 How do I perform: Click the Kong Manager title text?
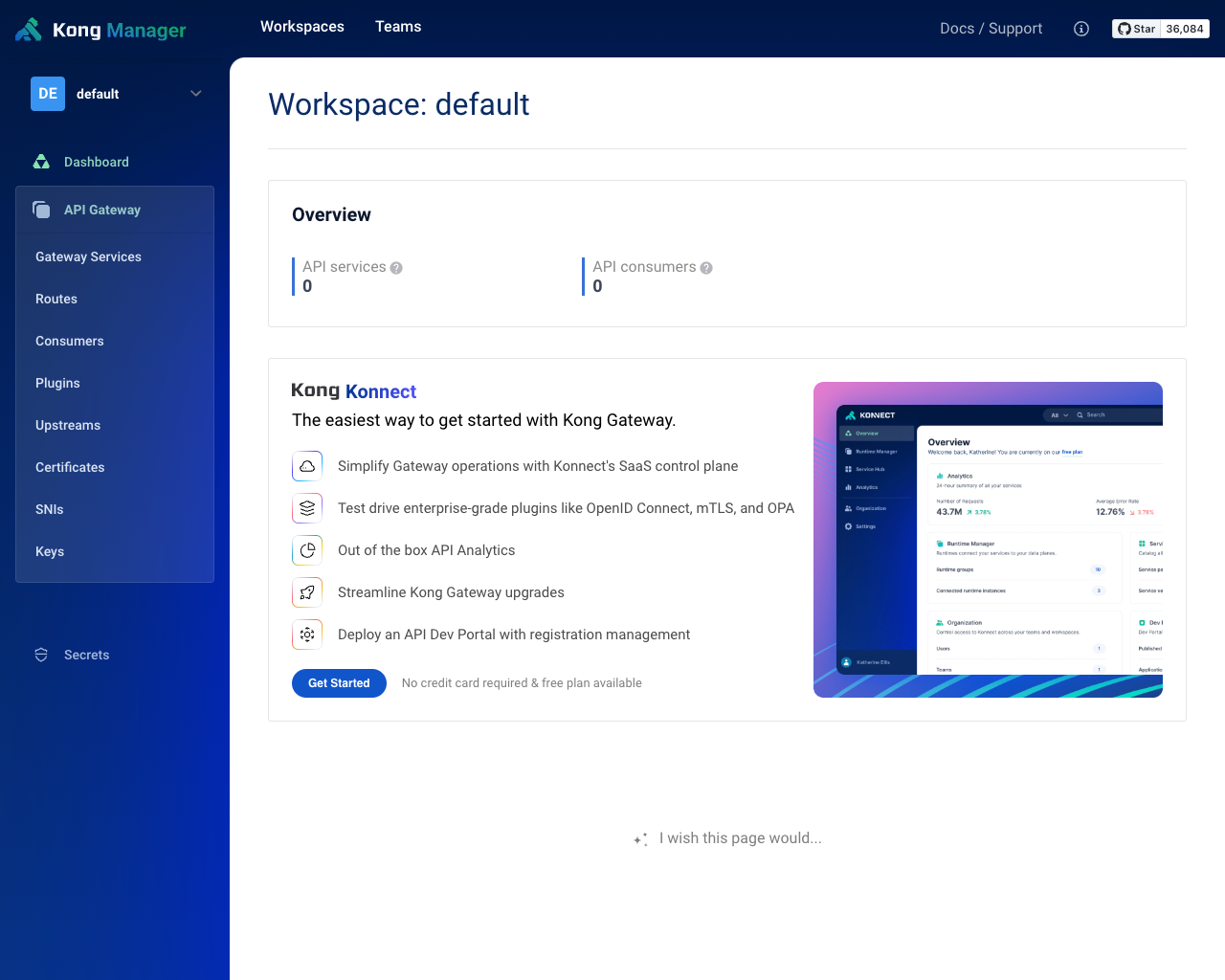(x=120, y=31)
